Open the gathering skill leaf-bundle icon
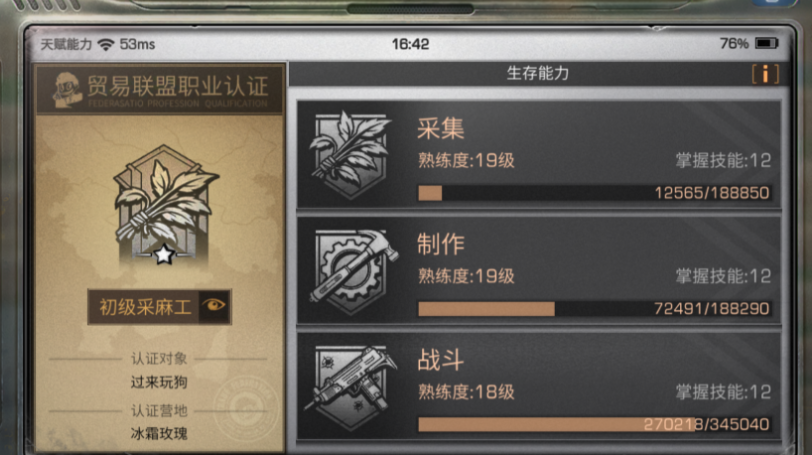 pyautogui.click(x=350, y=154)
